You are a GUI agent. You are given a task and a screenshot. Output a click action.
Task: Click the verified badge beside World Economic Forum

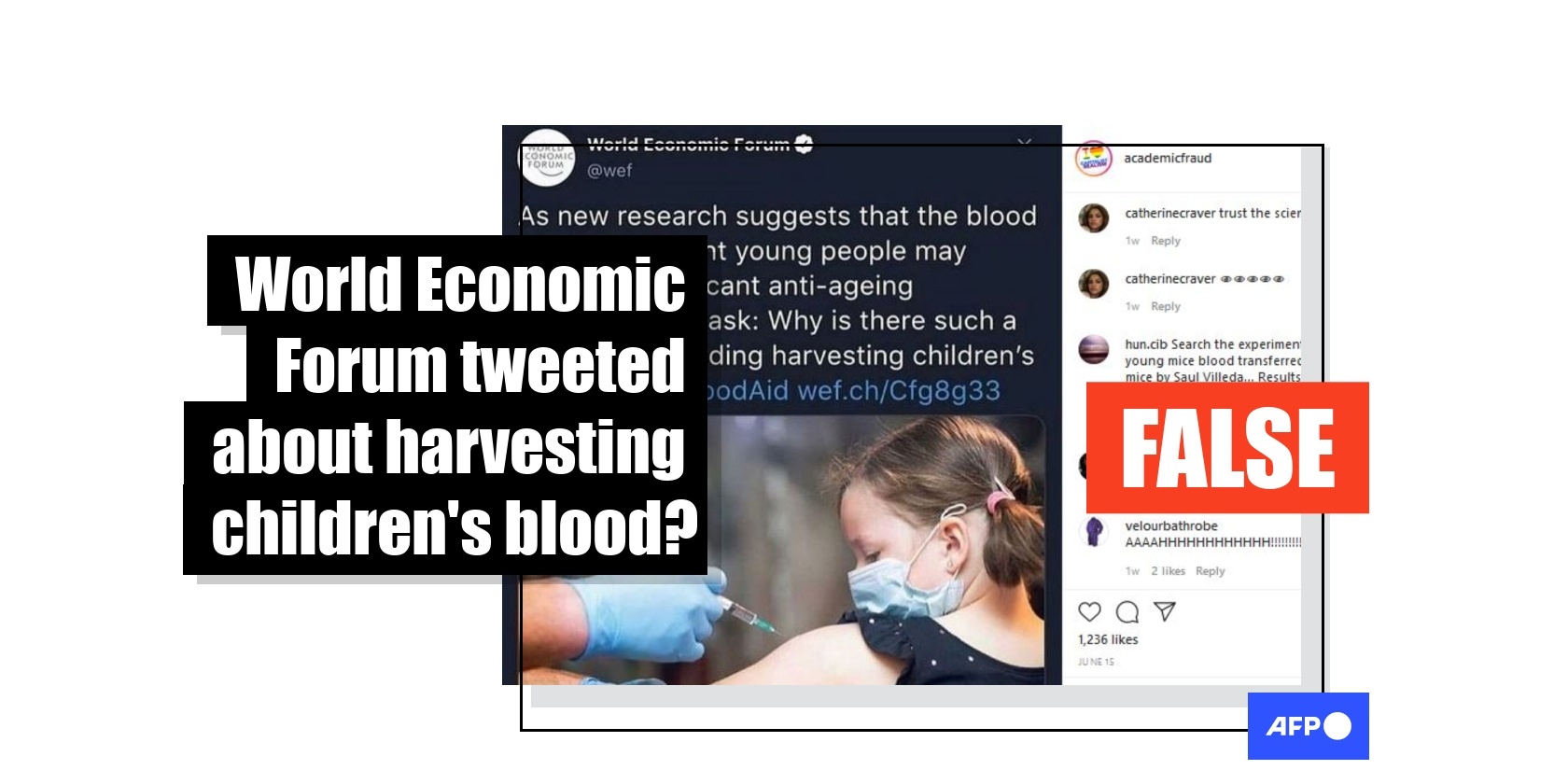(x=804, y=144)
